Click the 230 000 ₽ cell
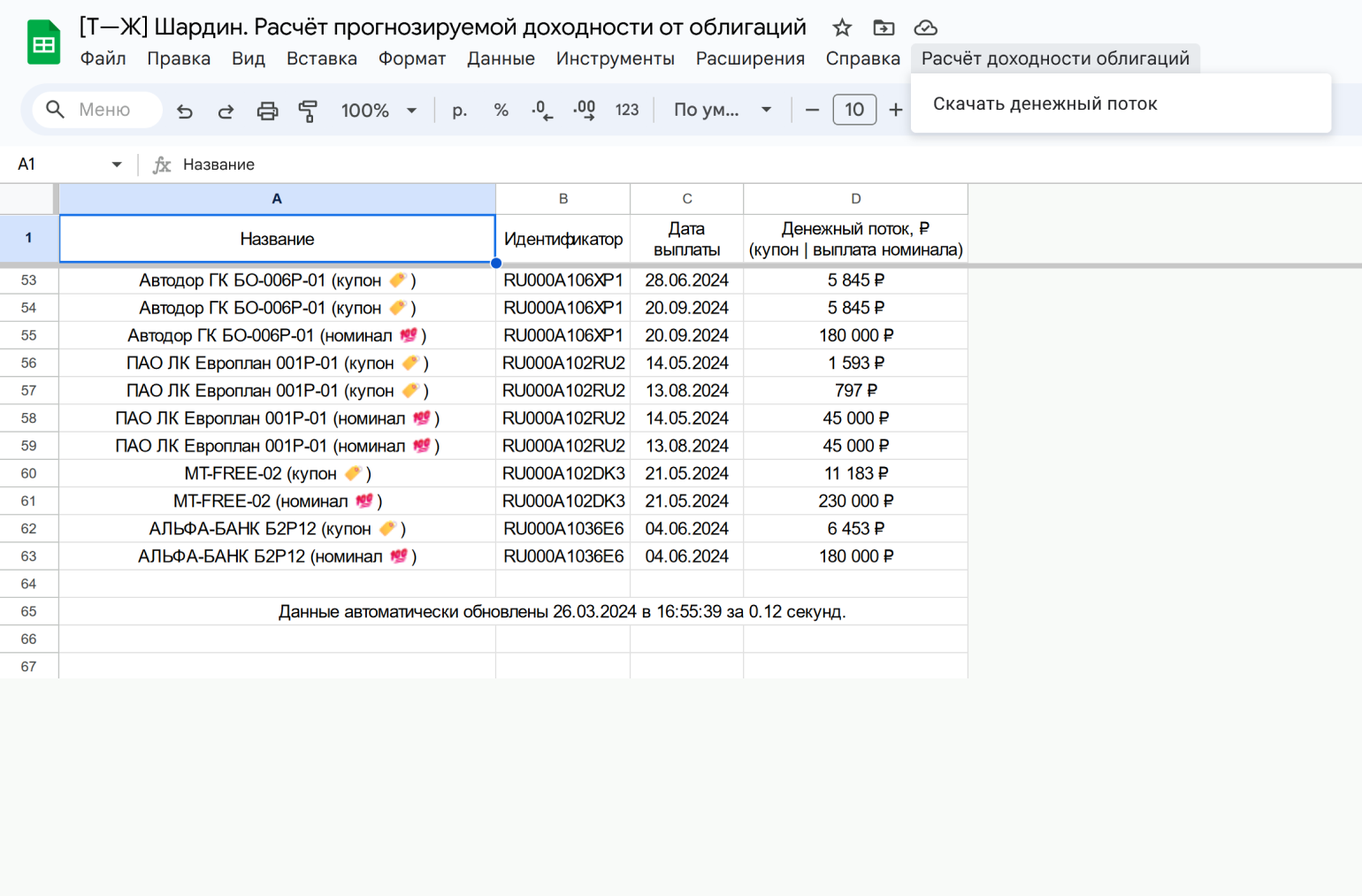This screenshot has height=896, width=1362. tap(856, 501)
